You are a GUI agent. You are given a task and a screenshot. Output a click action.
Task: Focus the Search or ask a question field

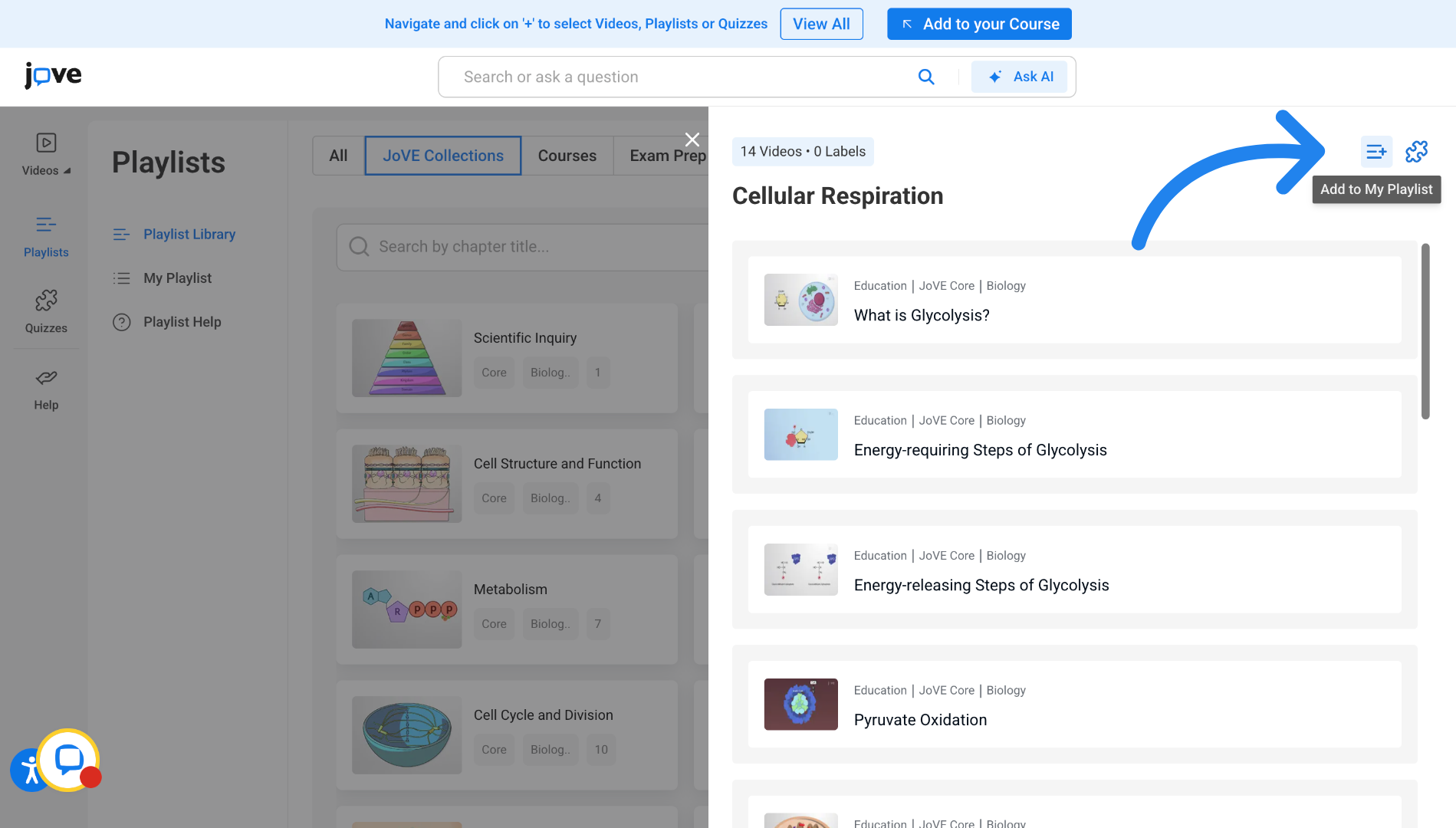click(x=682, y=77)
